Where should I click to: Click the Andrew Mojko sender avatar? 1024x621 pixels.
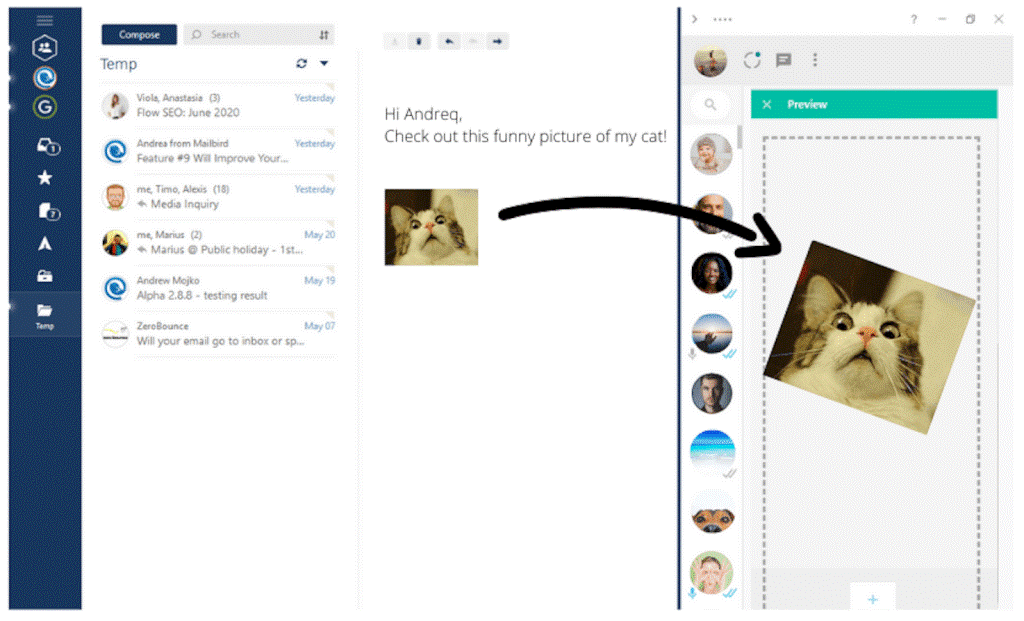click(x=116, y=288)
